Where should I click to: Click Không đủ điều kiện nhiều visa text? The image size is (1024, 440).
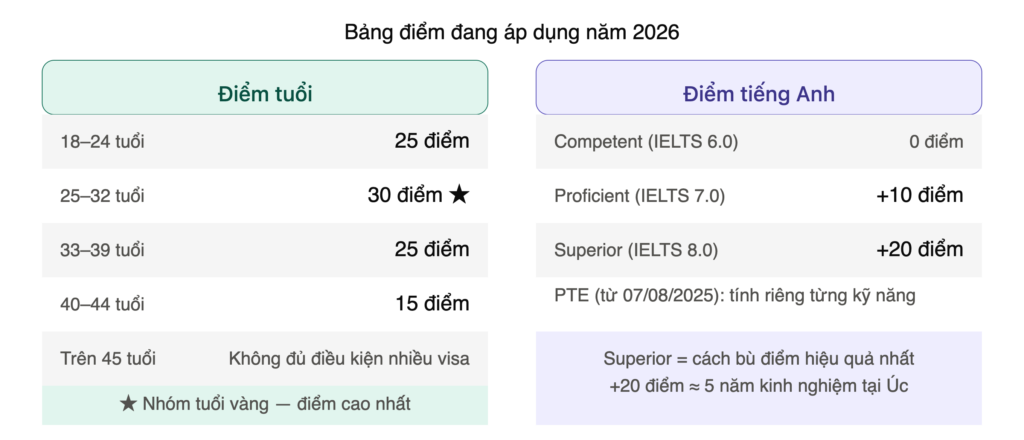pyautogui.click(x=349, y=358)
